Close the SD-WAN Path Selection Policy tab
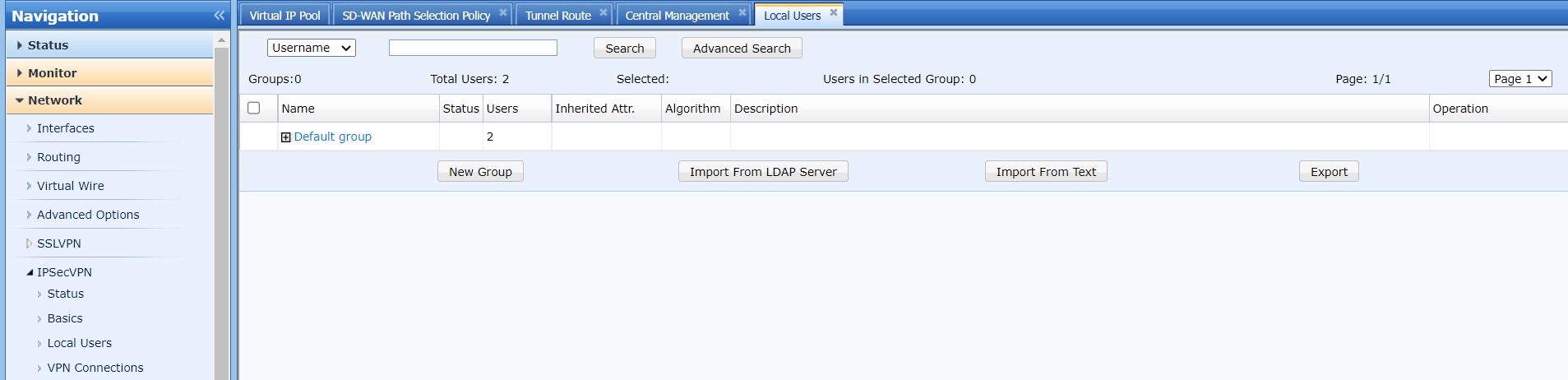The height and width of the screenshot is (380, 1568). tap(503, 13)
